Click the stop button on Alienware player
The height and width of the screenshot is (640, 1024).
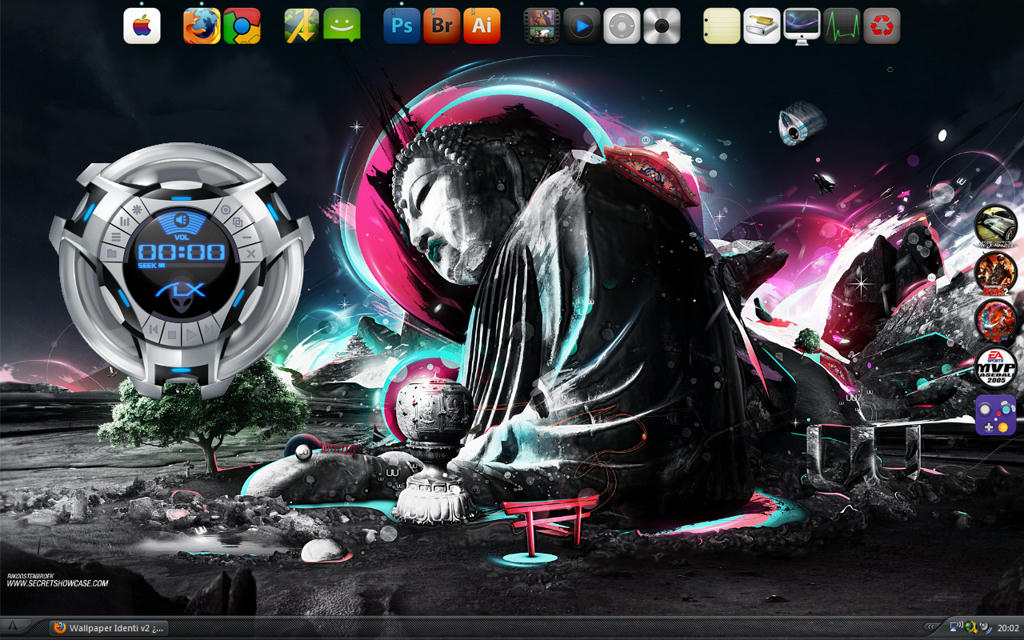coord(172,336)
